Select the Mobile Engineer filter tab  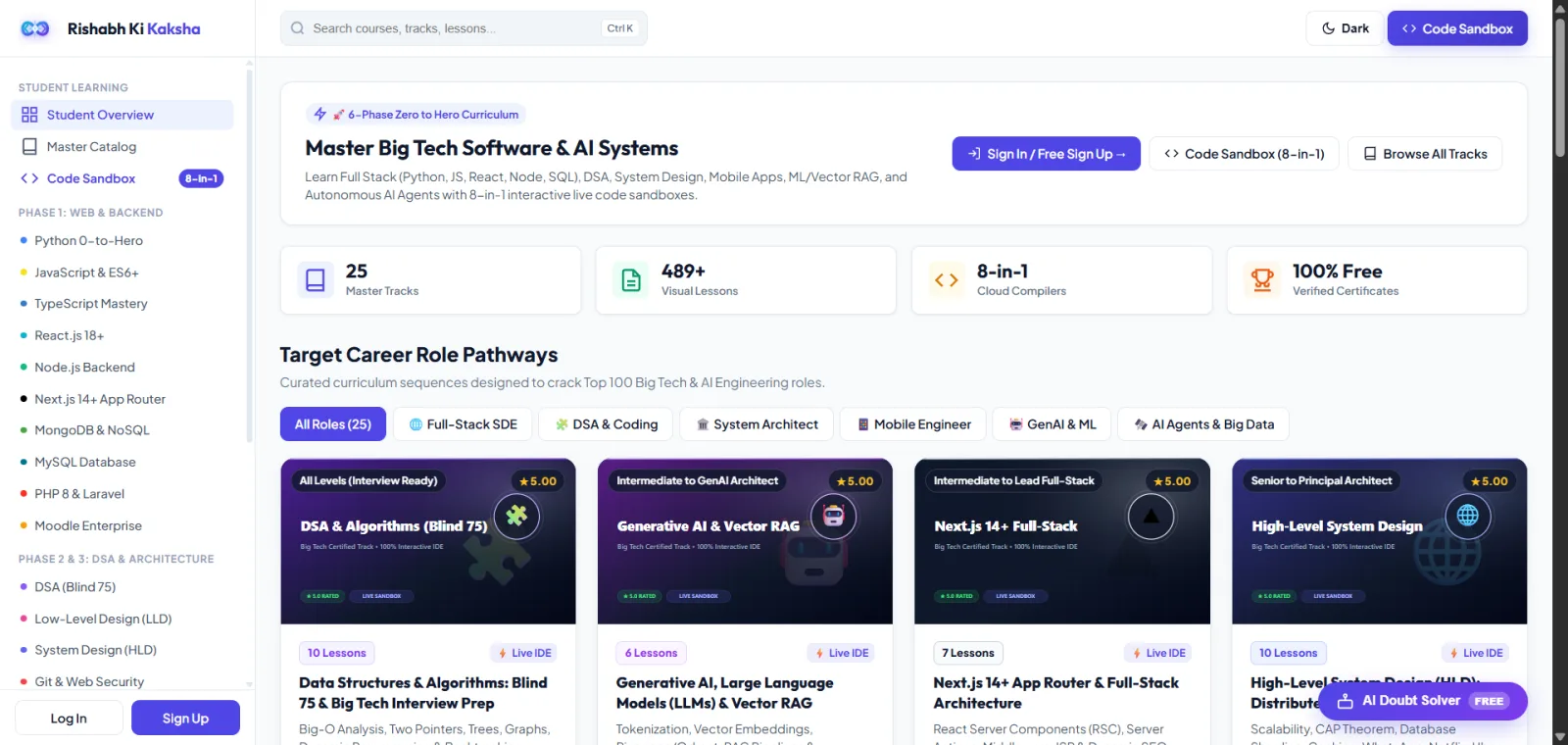(x=913, y=424)
